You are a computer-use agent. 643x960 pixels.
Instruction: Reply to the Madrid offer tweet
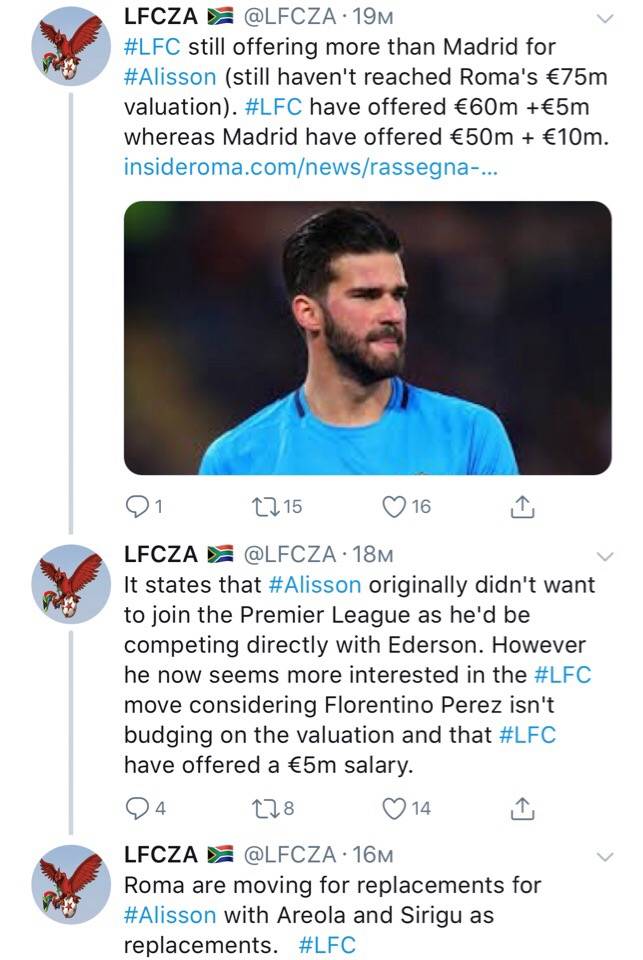[136, 508]
